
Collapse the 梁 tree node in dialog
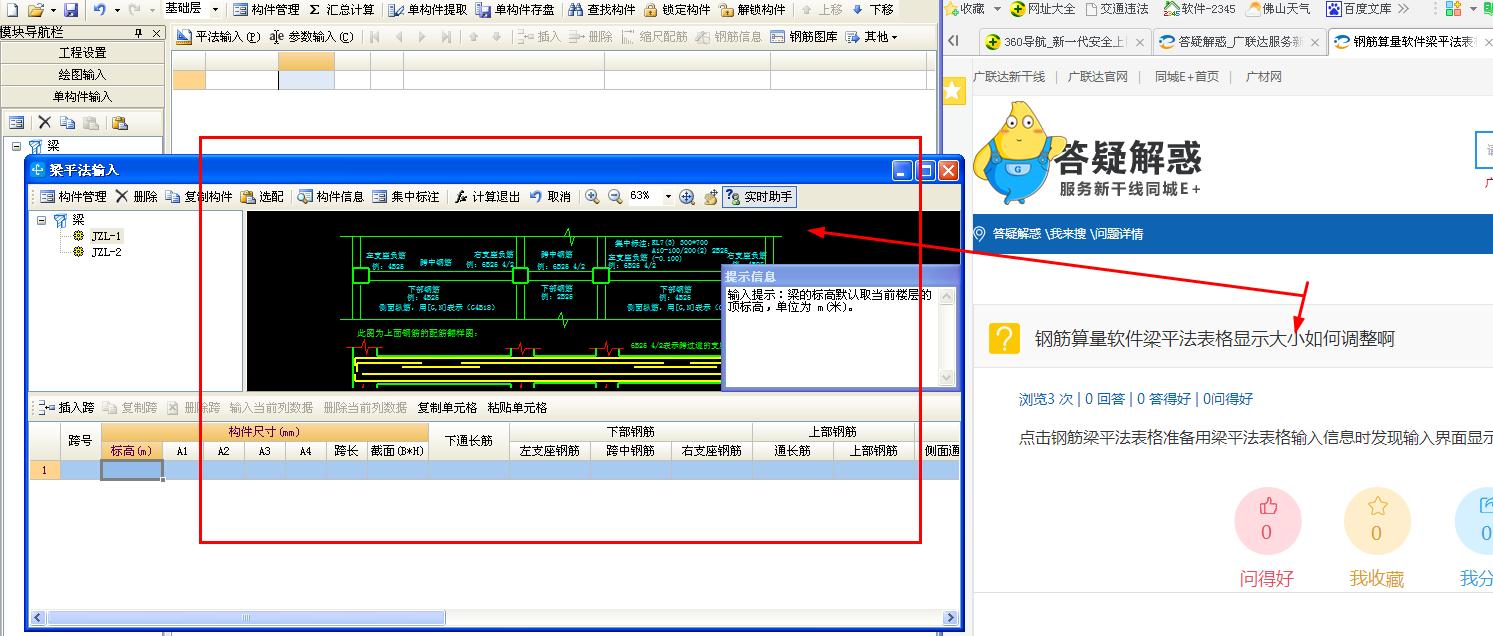point(41,219)
